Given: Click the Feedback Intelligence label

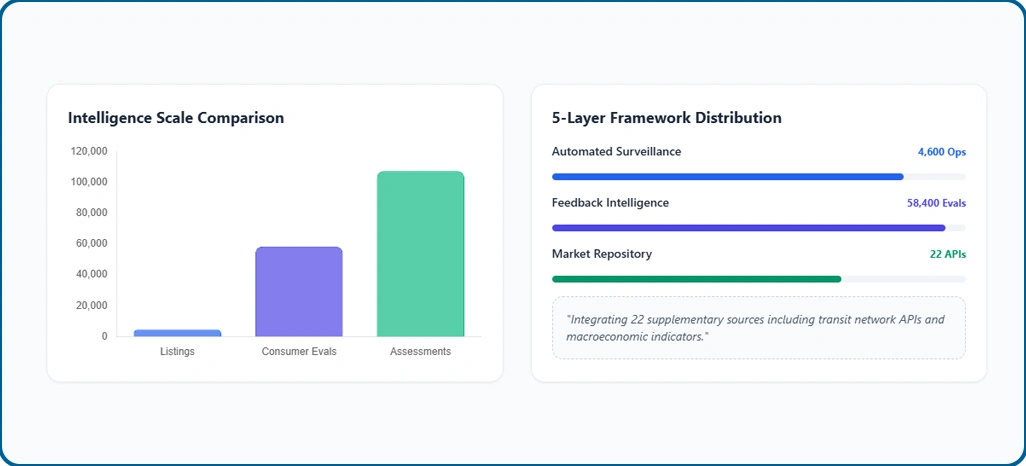Looking at the screenshot, I should pyautogui.click(x=610, y=203).
